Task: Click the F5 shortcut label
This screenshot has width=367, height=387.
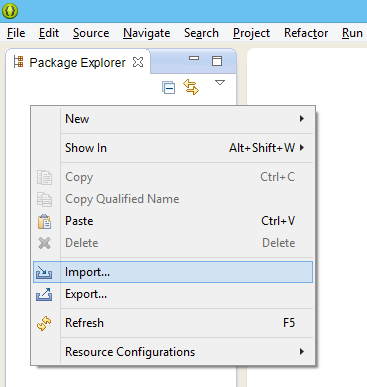Action: tap(289, 323)
